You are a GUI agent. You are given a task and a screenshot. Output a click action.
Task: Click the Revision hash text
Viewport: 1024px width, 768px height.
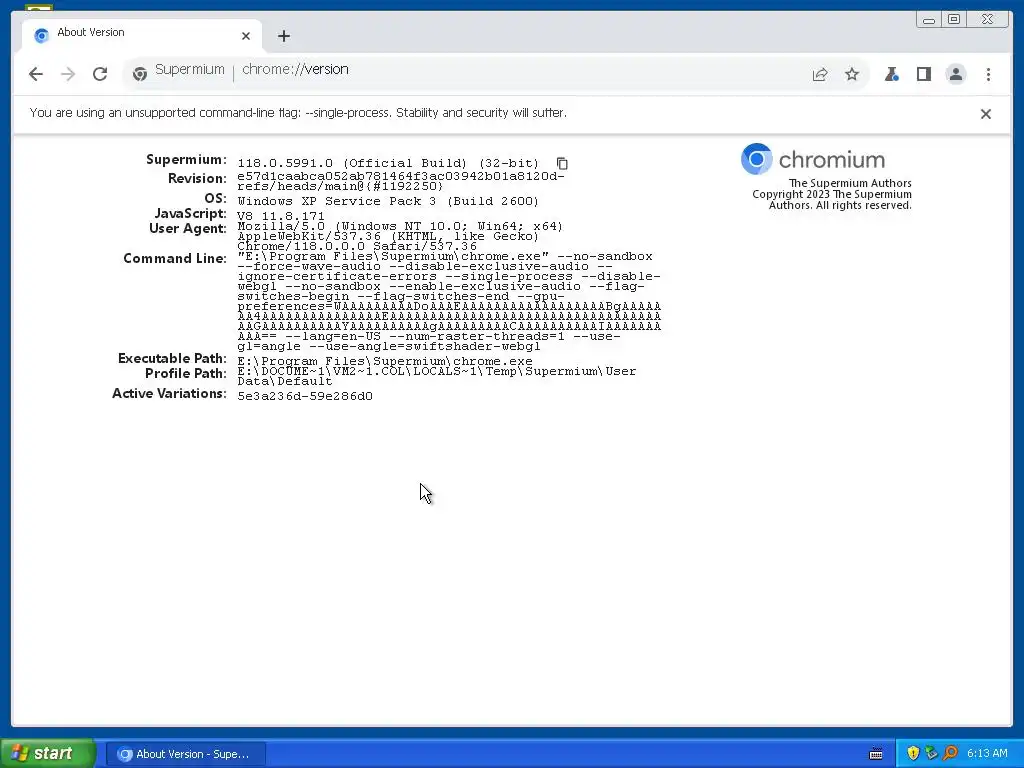401,182
